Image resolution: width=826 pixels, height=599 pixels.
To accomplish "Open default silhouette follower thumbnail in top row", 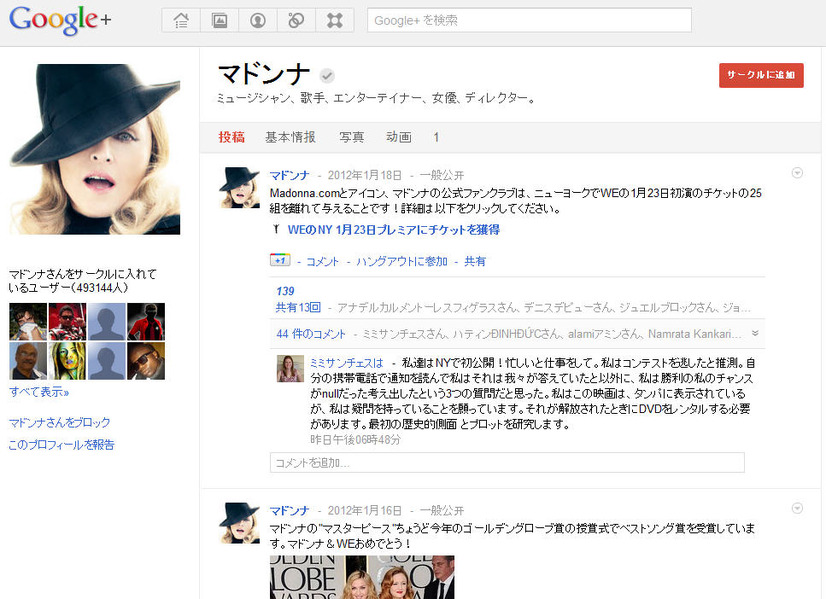I will [x=106, y=321].
